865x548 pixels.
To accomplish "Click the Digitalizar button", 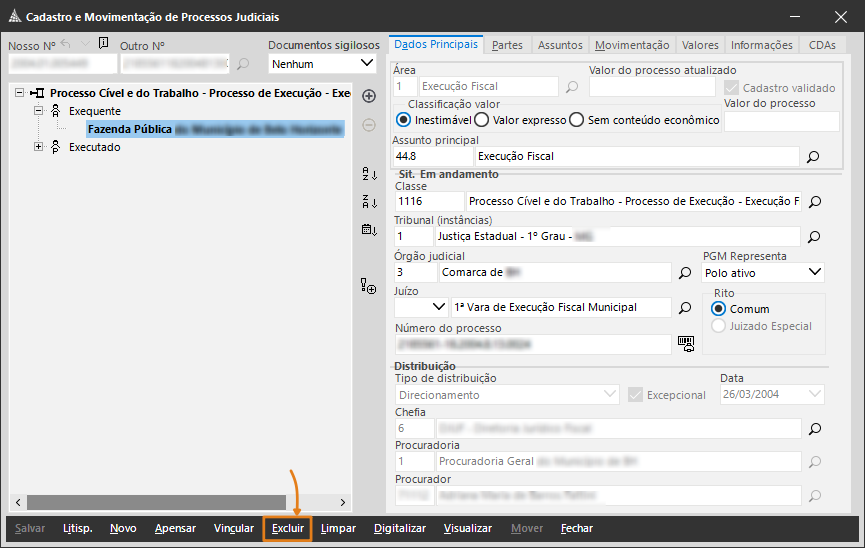I will 400,528.
